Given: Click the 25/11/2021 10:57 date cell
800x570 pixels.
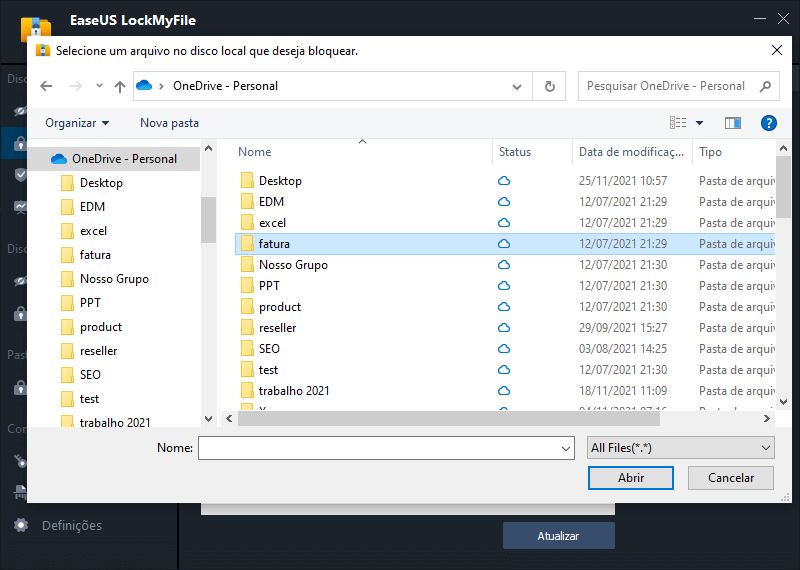Looking at the screenshot, I should [x=622, y=181].
